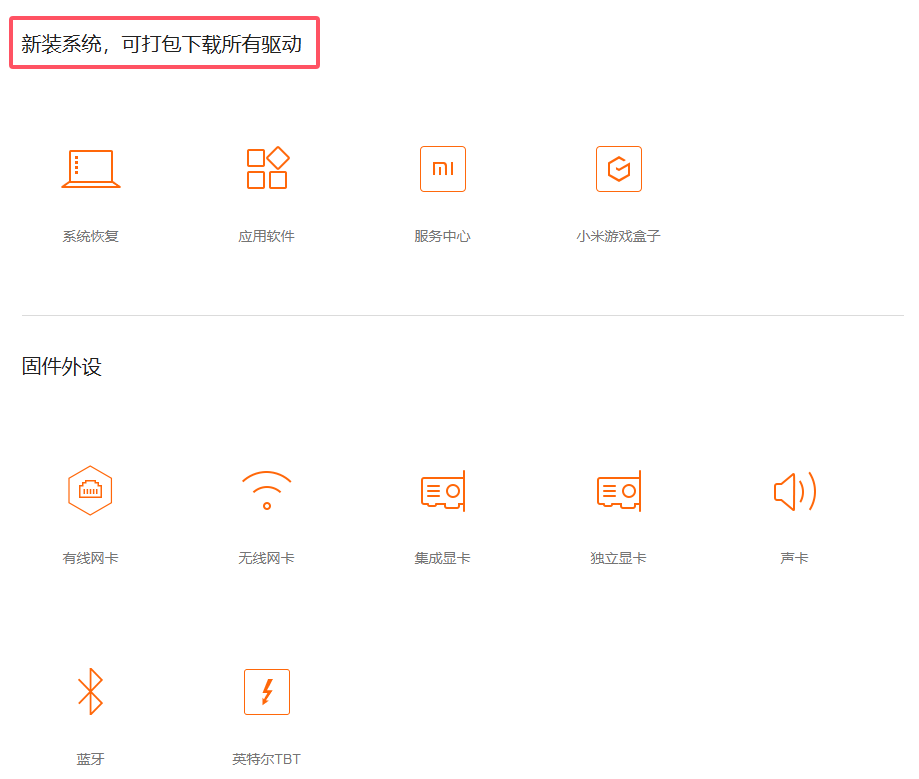Image resolution: width=919 pixels, height=779 pixels.
Task: Click the 应用软件 text label
Action: (267, 237)
